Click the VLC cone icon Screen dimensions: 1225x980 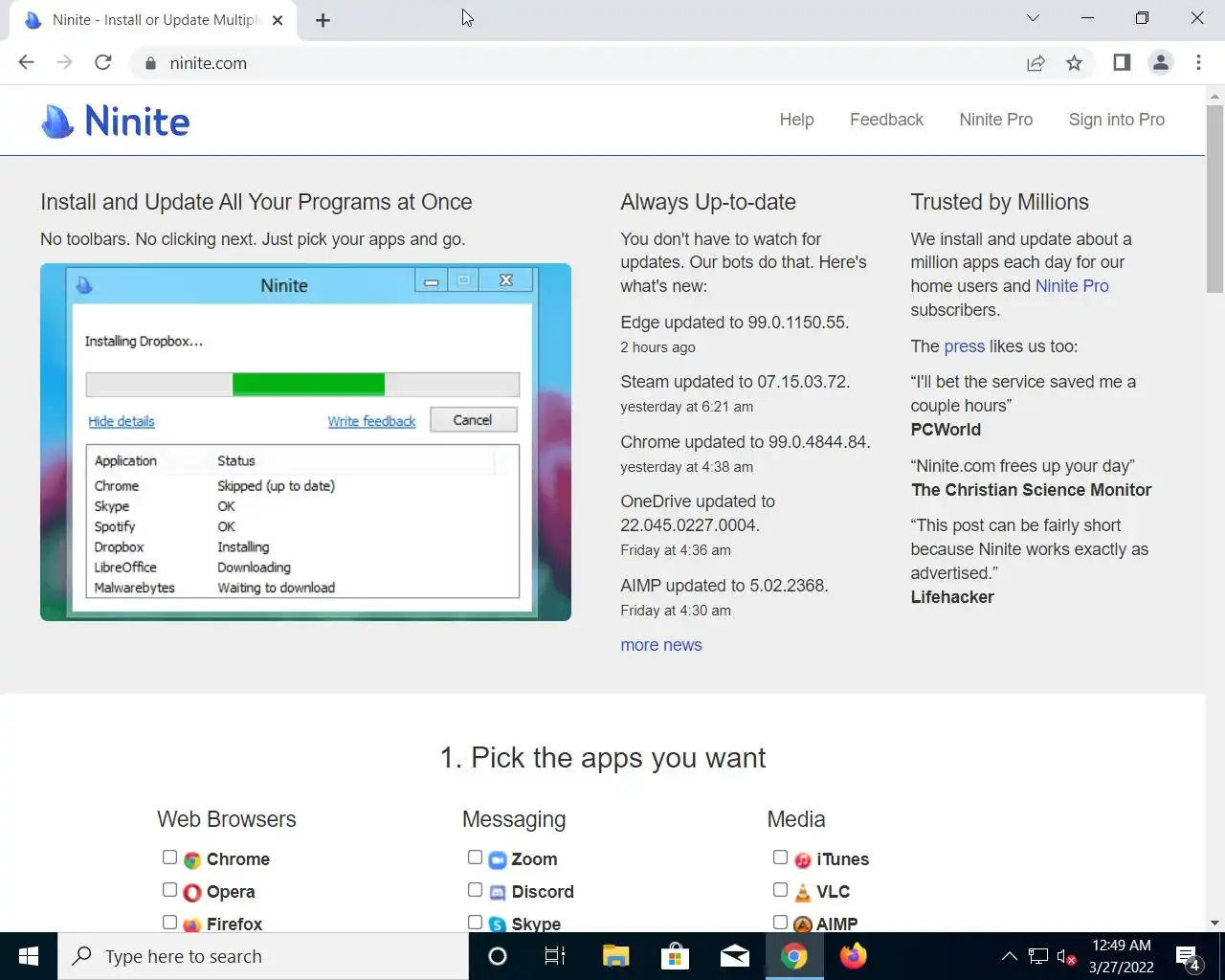802,892
